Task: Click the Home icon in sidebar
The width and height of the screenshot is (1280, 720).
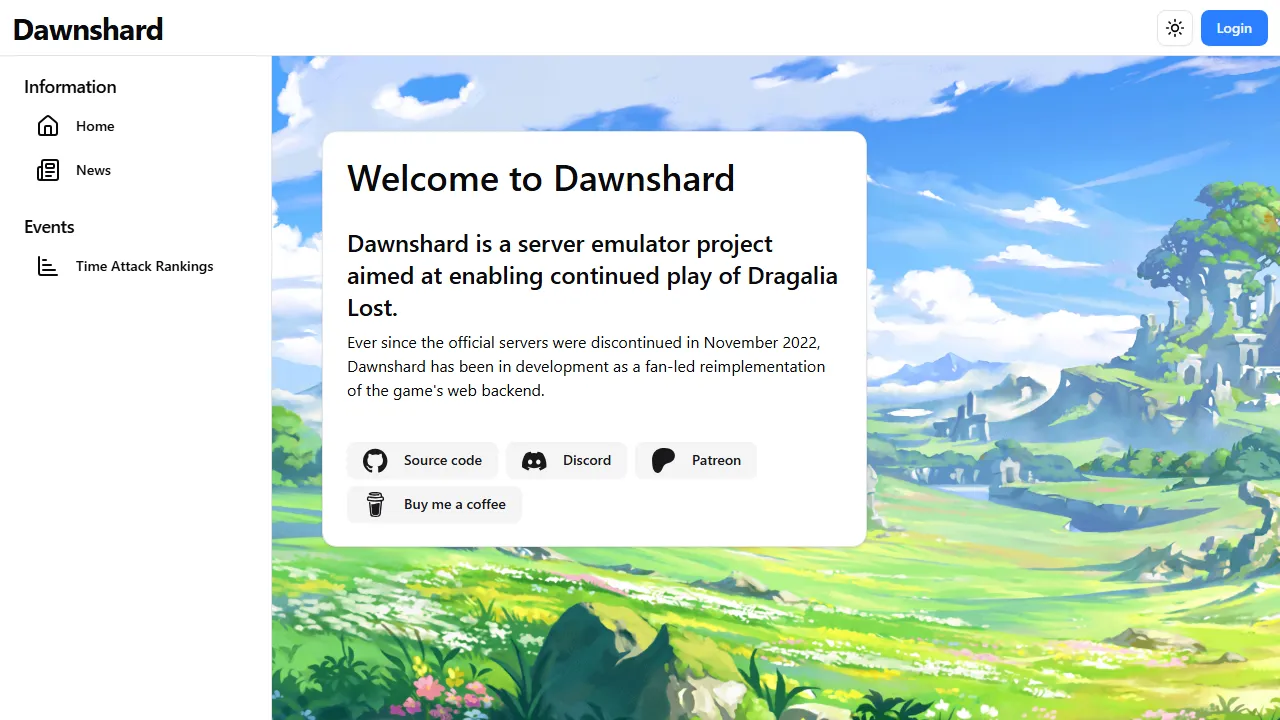Action: pyautogui.click(x=48, y=126)
